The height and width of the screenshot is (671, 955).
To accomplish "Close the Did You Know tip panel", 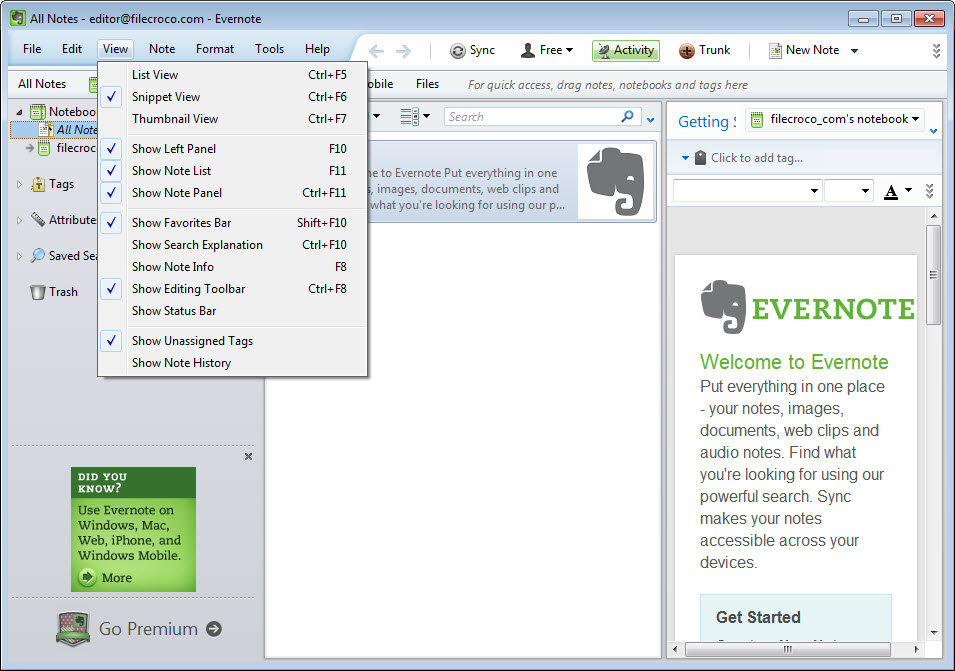I will tap(248, 457).
